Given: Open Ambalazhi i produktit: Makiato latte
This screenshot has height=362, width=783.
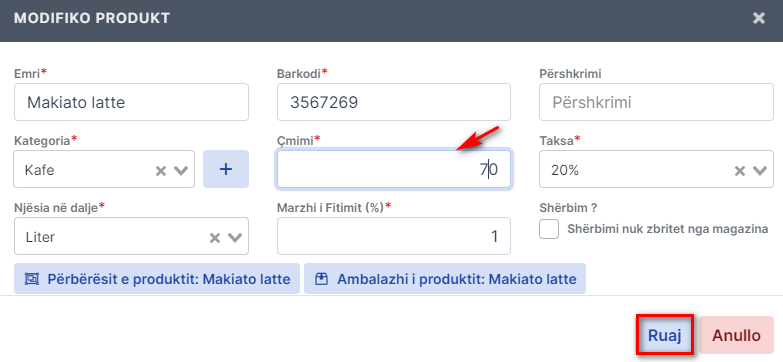Looking at the screenshot, I should coord(445,279).
